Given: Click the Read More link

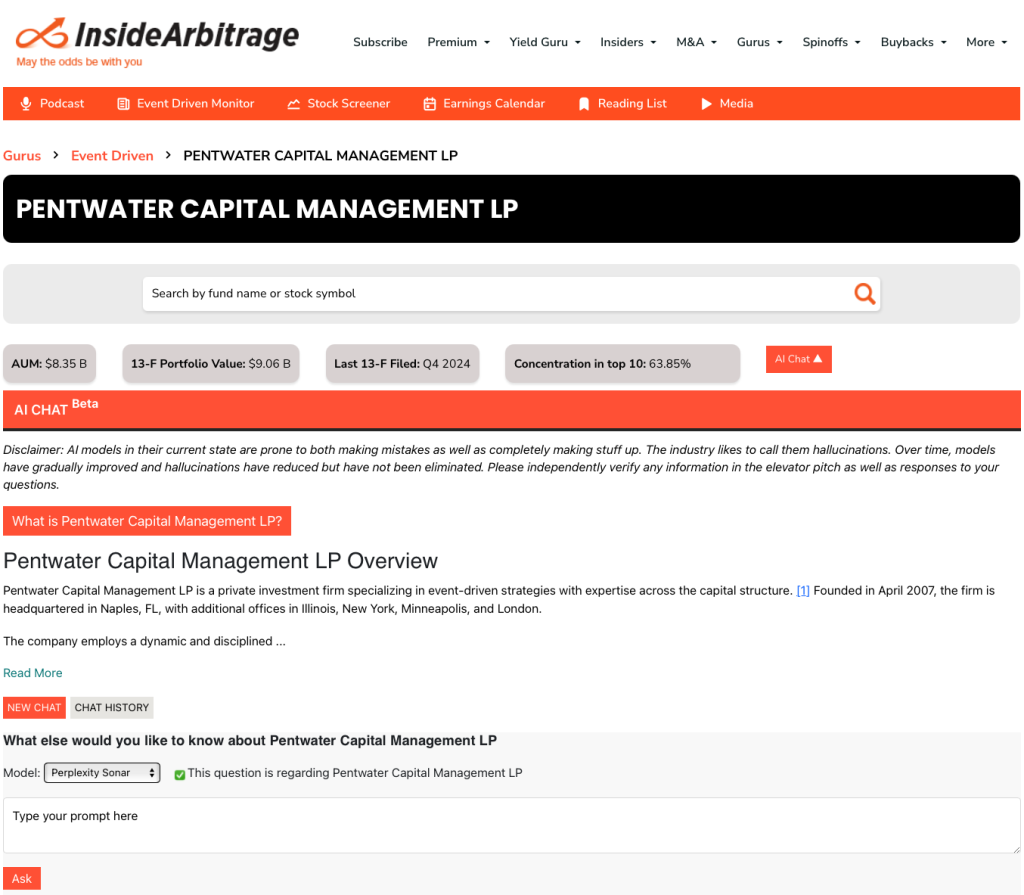Looking at the screenshot, I should coord(33,673).
